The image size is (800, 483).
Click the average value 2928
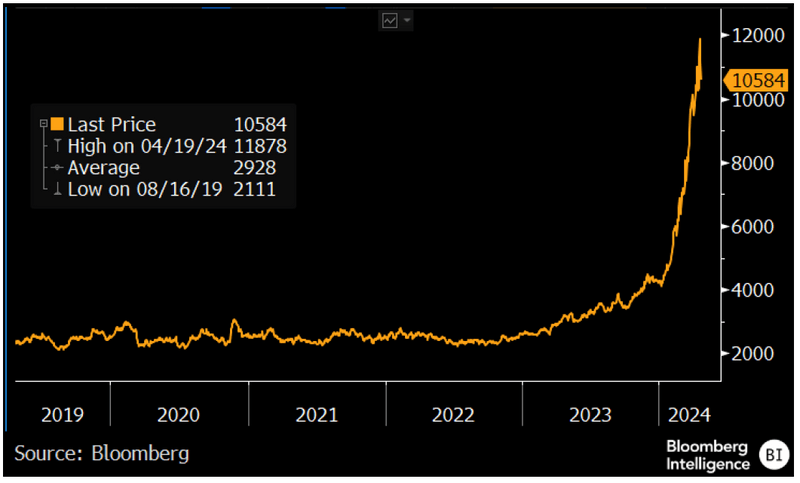tap(255, 168)
